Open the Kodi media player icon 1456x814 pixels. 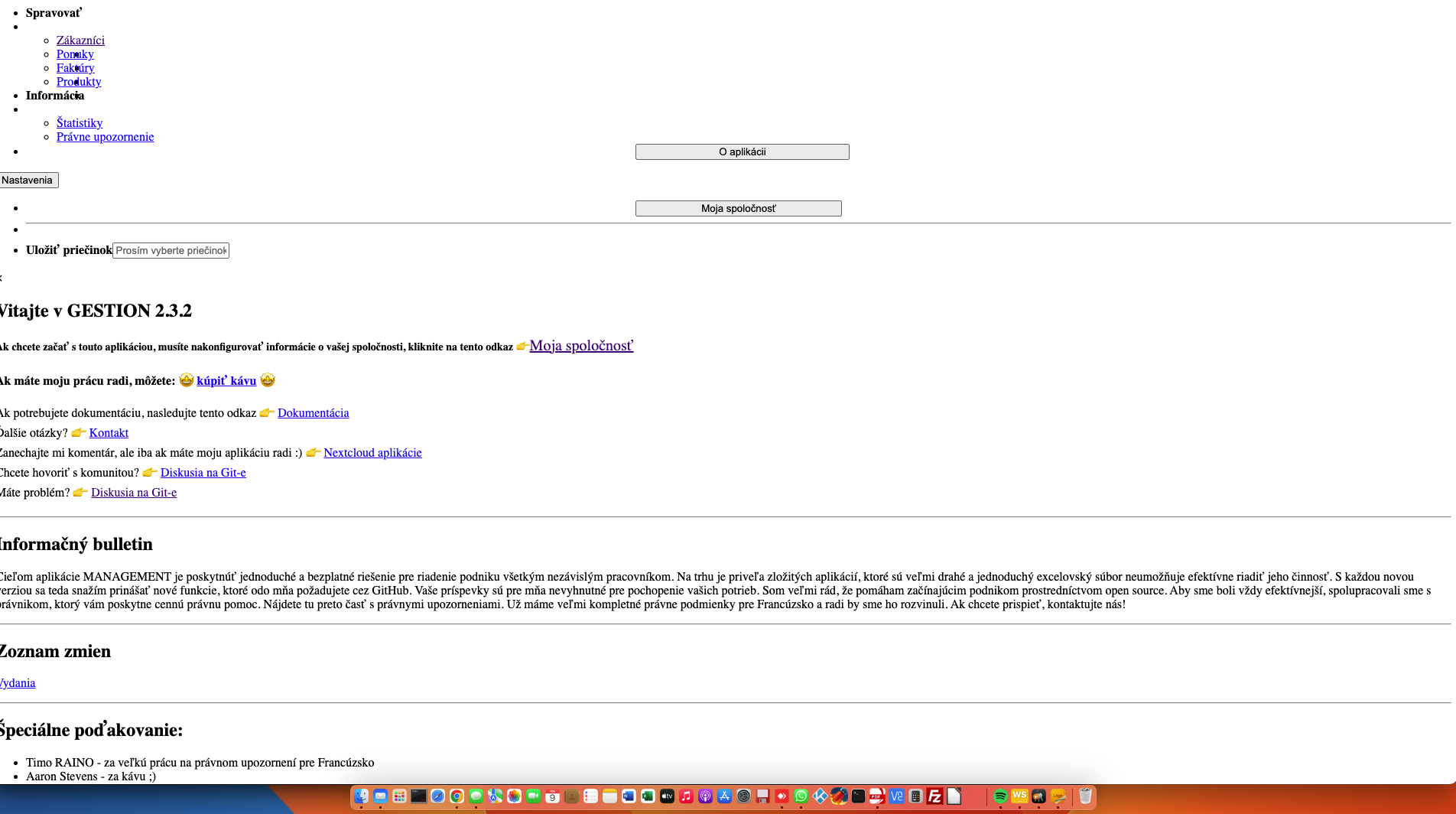pyautogui.click(x=819, y=796)
